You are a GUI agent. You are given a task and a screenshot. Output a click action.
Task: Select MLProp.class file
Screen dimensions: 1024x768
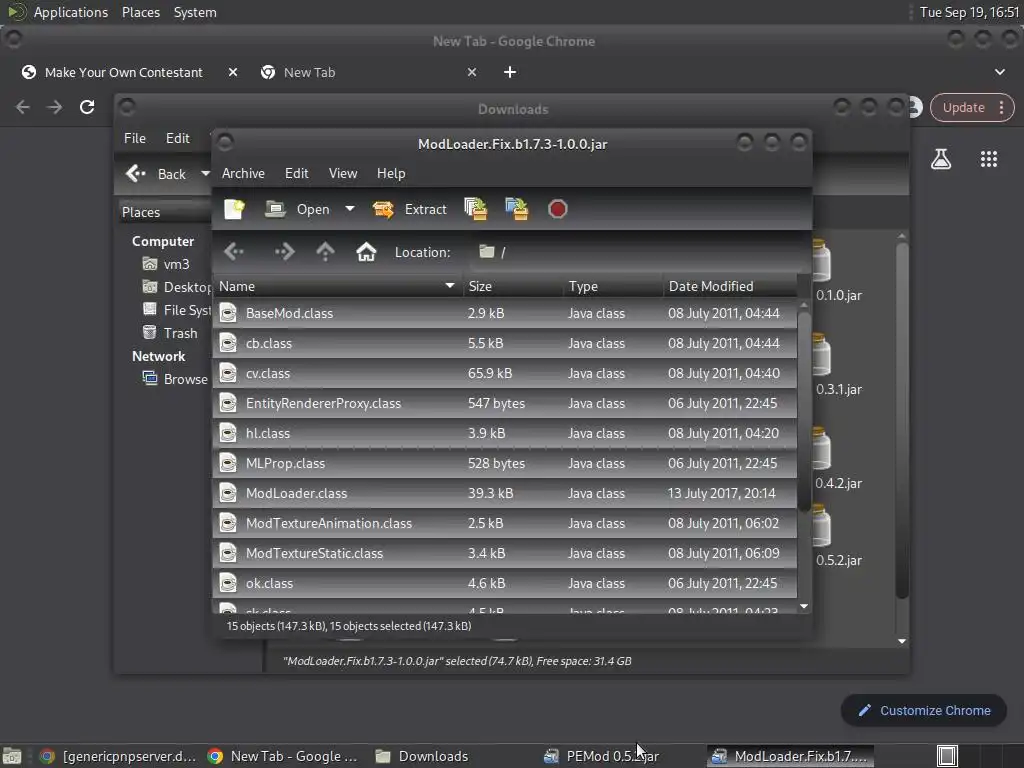[x=505, y=463]
